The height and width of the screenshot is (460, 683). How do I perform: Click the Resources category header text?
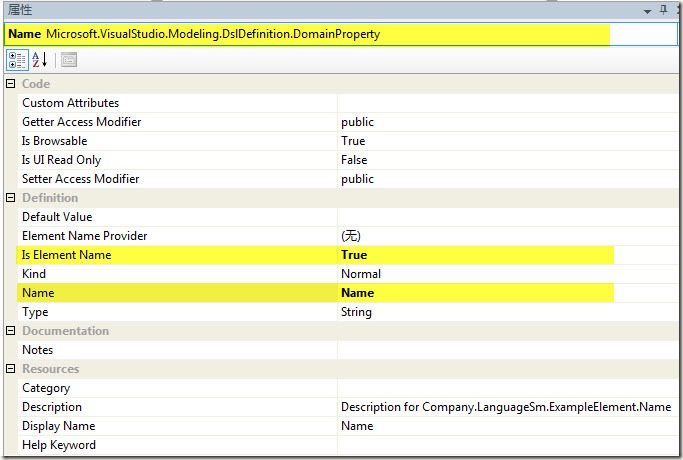(x=51, y=369)
